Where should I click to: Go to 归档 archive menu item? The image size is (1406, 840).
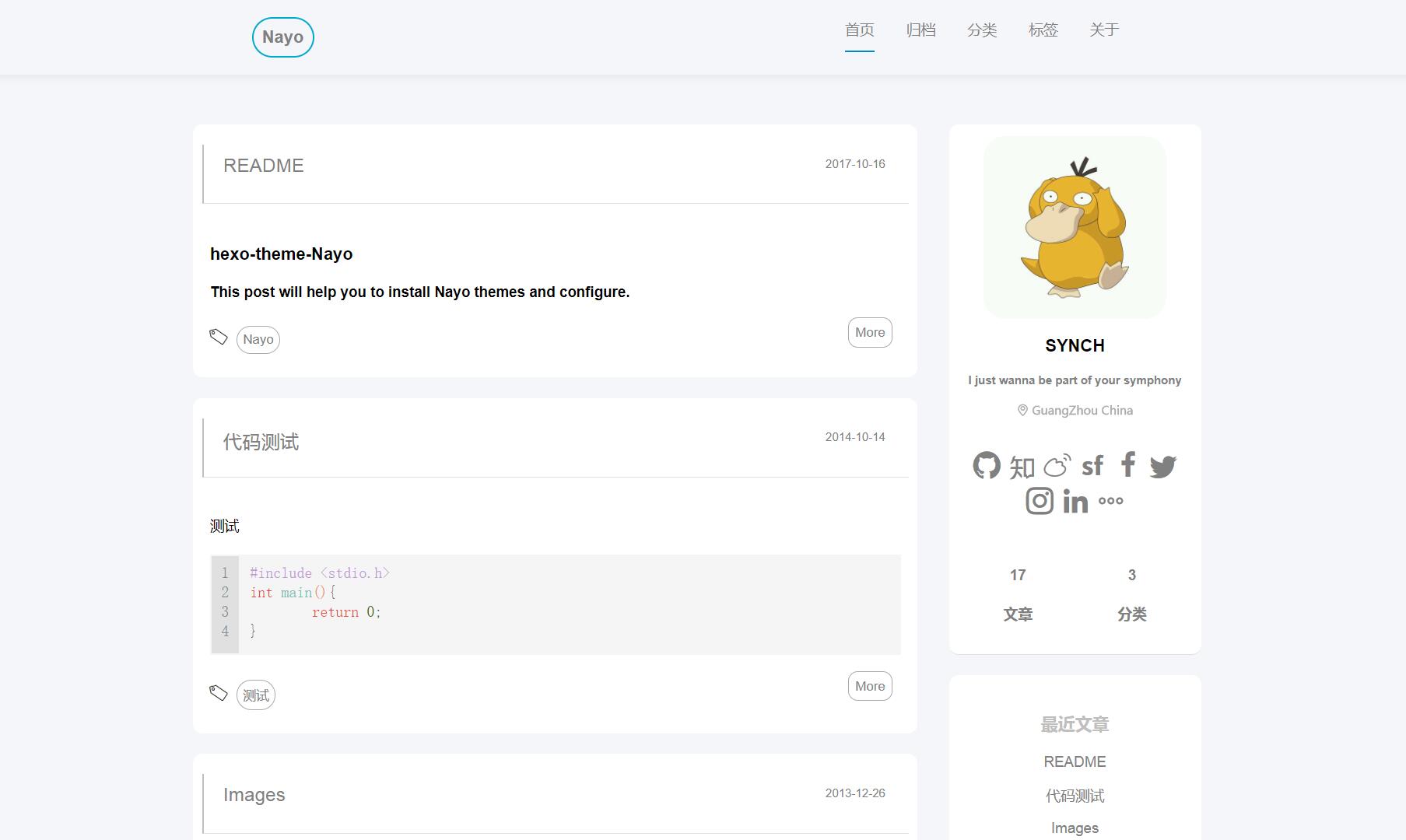pyautogui.click(x=920, y=30)
